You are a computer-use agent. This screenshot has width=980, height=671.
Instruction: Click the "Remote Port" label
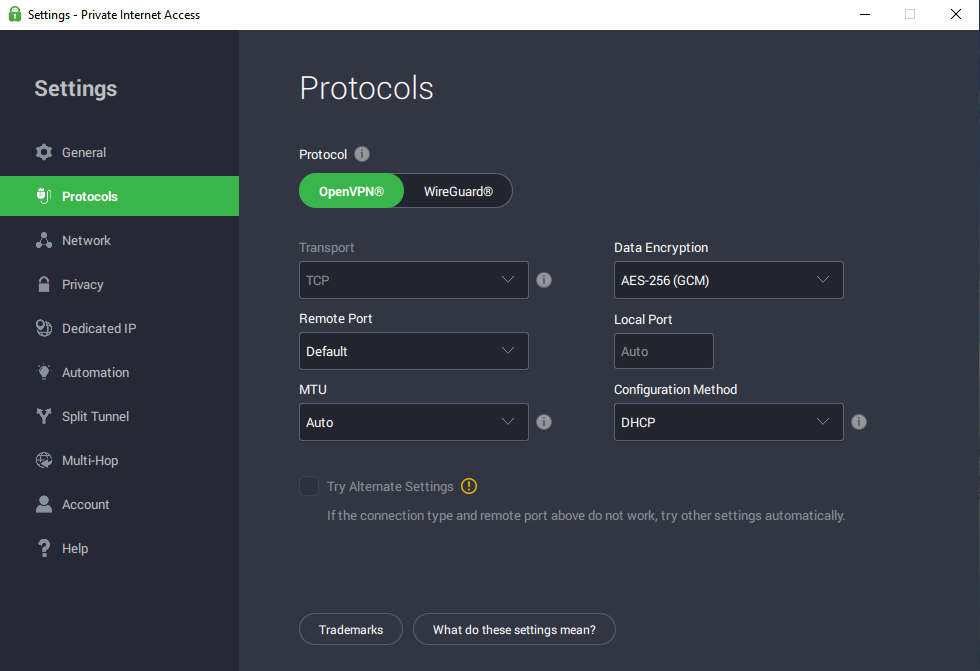pos(336,319)
